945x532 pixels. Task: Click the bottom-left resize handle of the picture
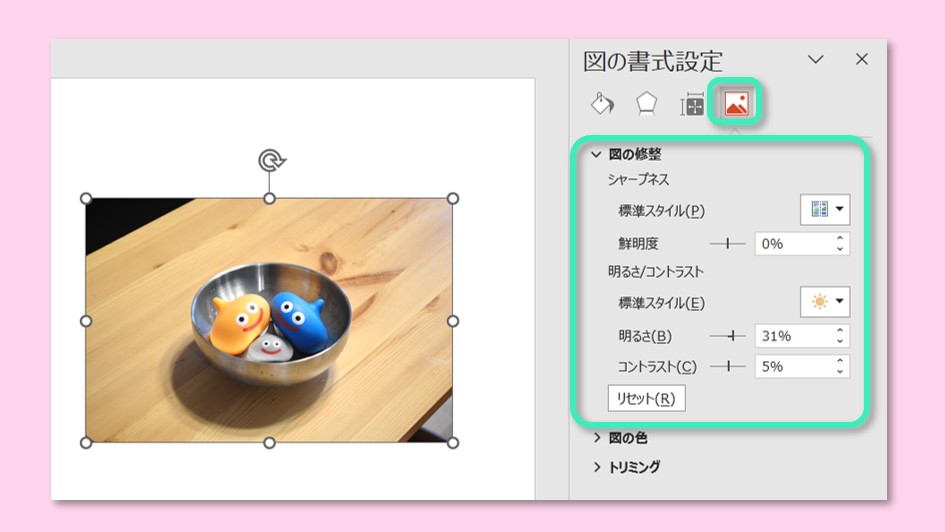click(x=86, y=443)
